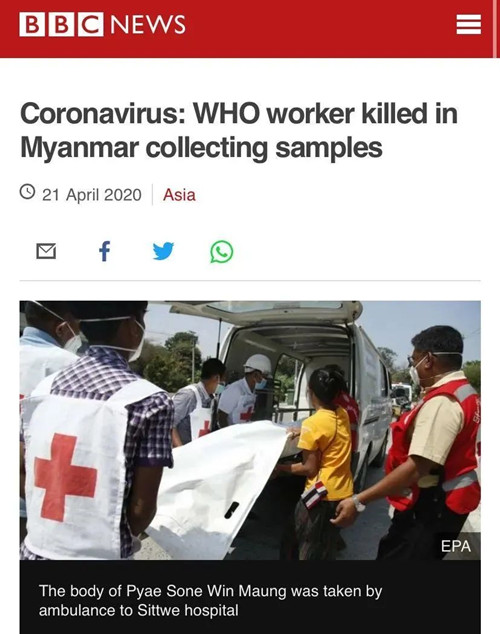Viewport: 500px width, 634px height.
Task: Click the EPA photo credit label
Action: click(456, 546)
